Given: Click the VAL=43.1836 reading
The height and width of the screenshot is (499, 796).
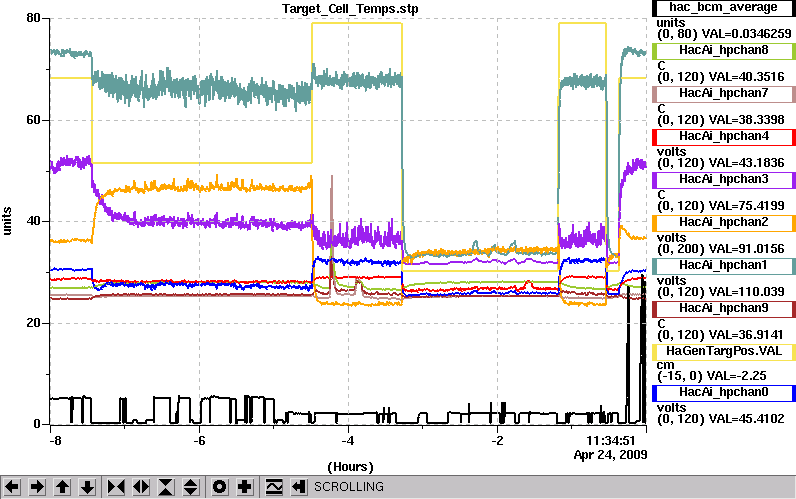Looking at the screenshot, I should pos(746,163).
